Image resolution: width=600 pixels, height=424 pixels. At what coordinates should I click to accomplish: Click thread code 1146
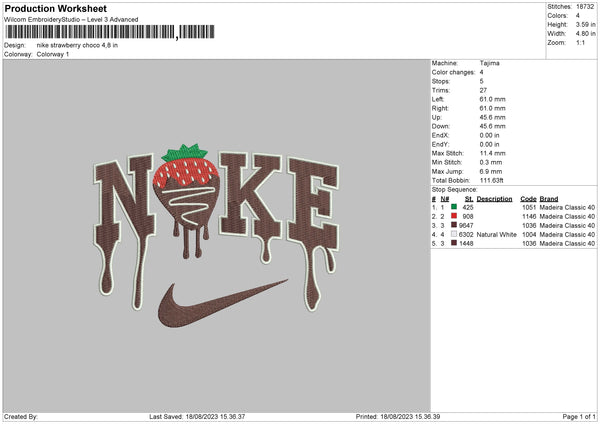coord(529,217)
